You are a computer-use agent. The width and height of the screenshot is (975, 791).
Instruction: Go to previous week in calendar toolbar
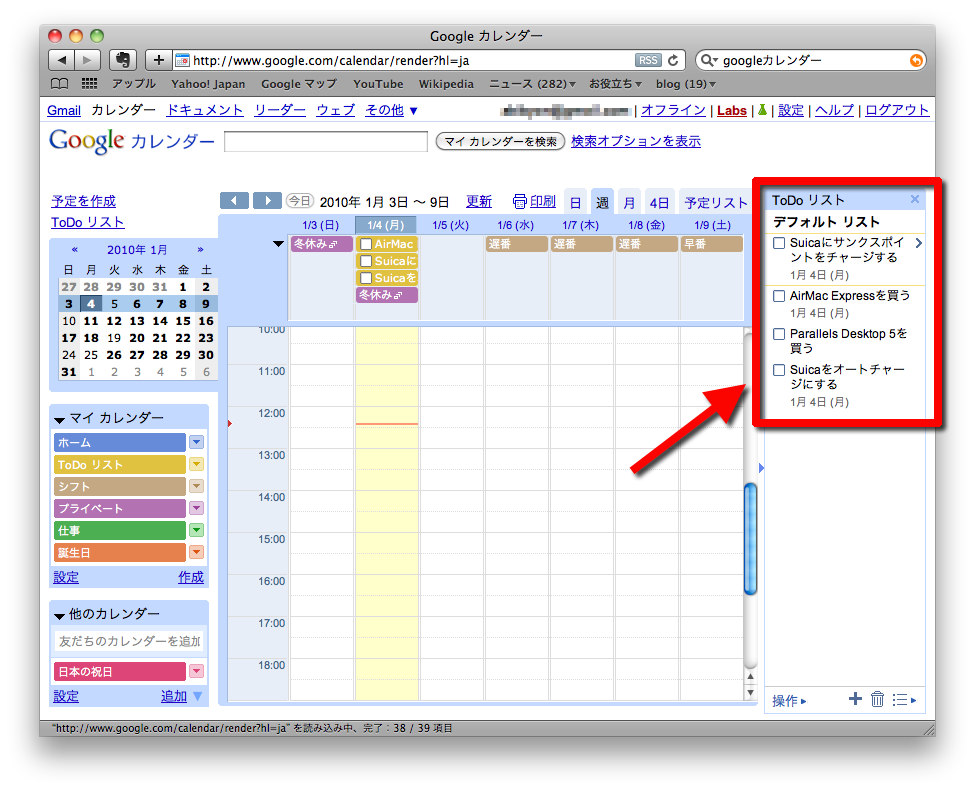tap(234, 200)
